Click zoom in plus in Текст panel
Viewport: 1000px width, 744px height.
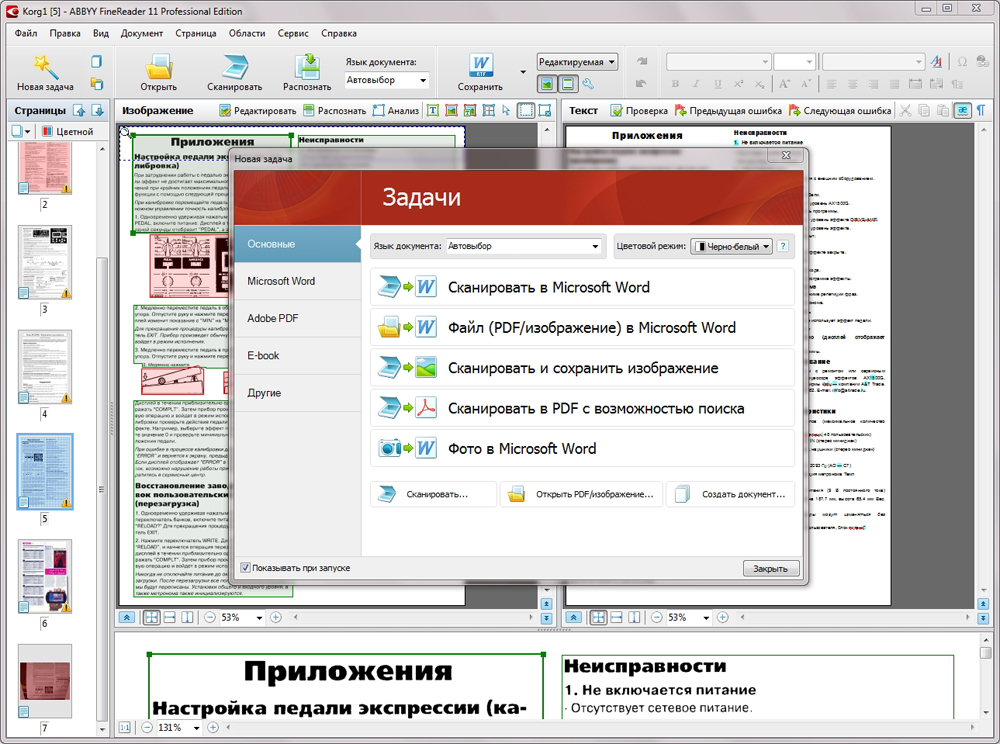pyautogui.click(x=723, y=617)
